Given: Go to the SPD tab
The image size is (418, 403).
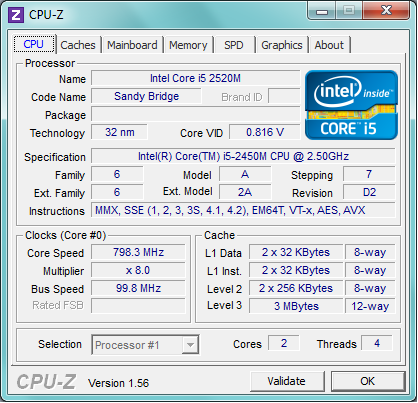Looking at the screenshot, I should (x=234, y=45).
